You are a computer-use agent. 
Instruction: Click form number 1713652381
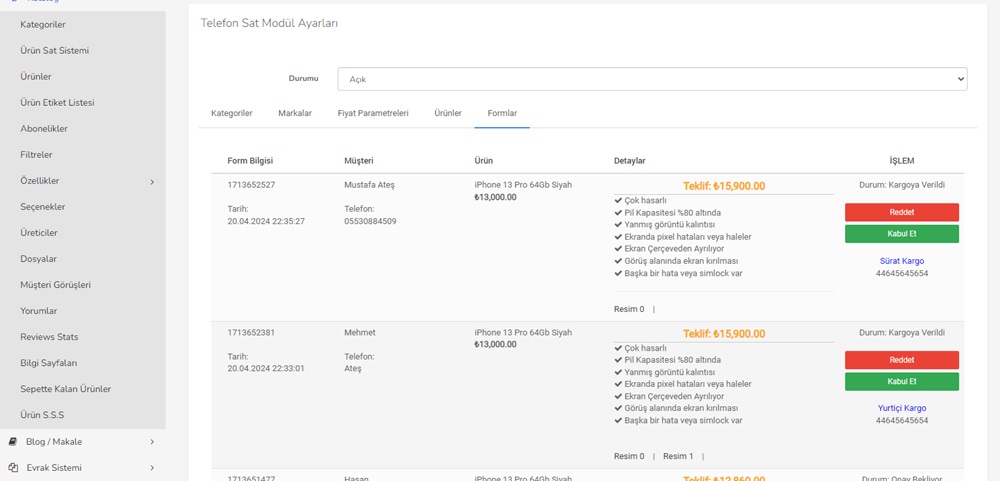251,332
